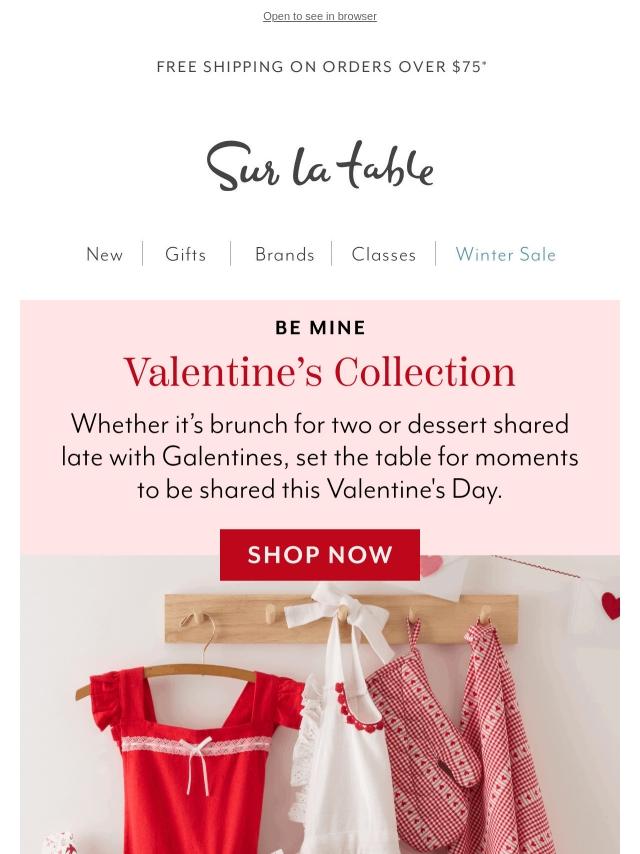Click the Sur la Table logo
This screenshot has width=640, height=854.
[x=320, y=166]
